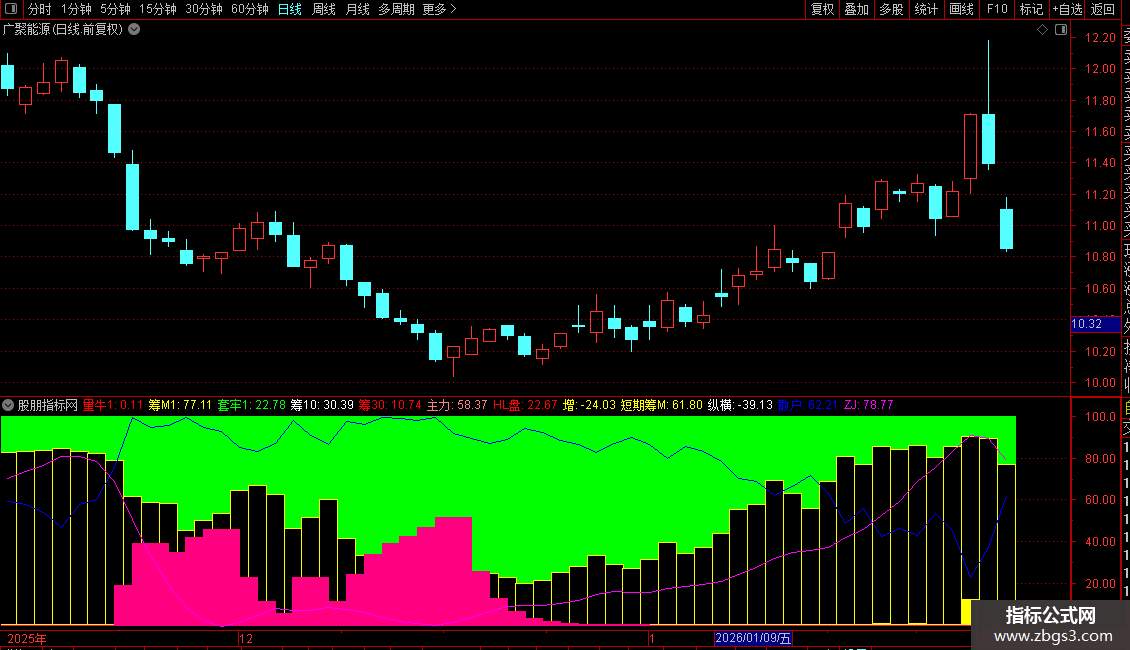The image size is (1130, 650).
Task: Click the 返回 back button
Action: (x=1103, y=9)
